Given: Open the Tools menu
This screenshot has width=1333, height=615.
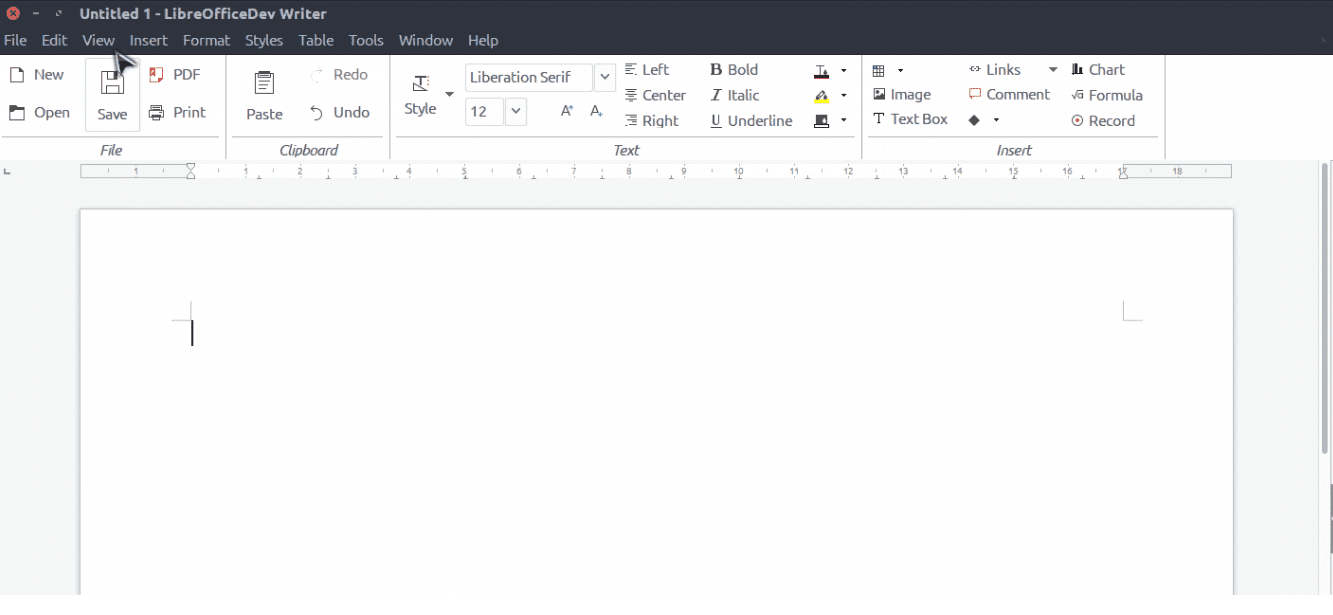Looking at the screenshot, I should (366, 40).
